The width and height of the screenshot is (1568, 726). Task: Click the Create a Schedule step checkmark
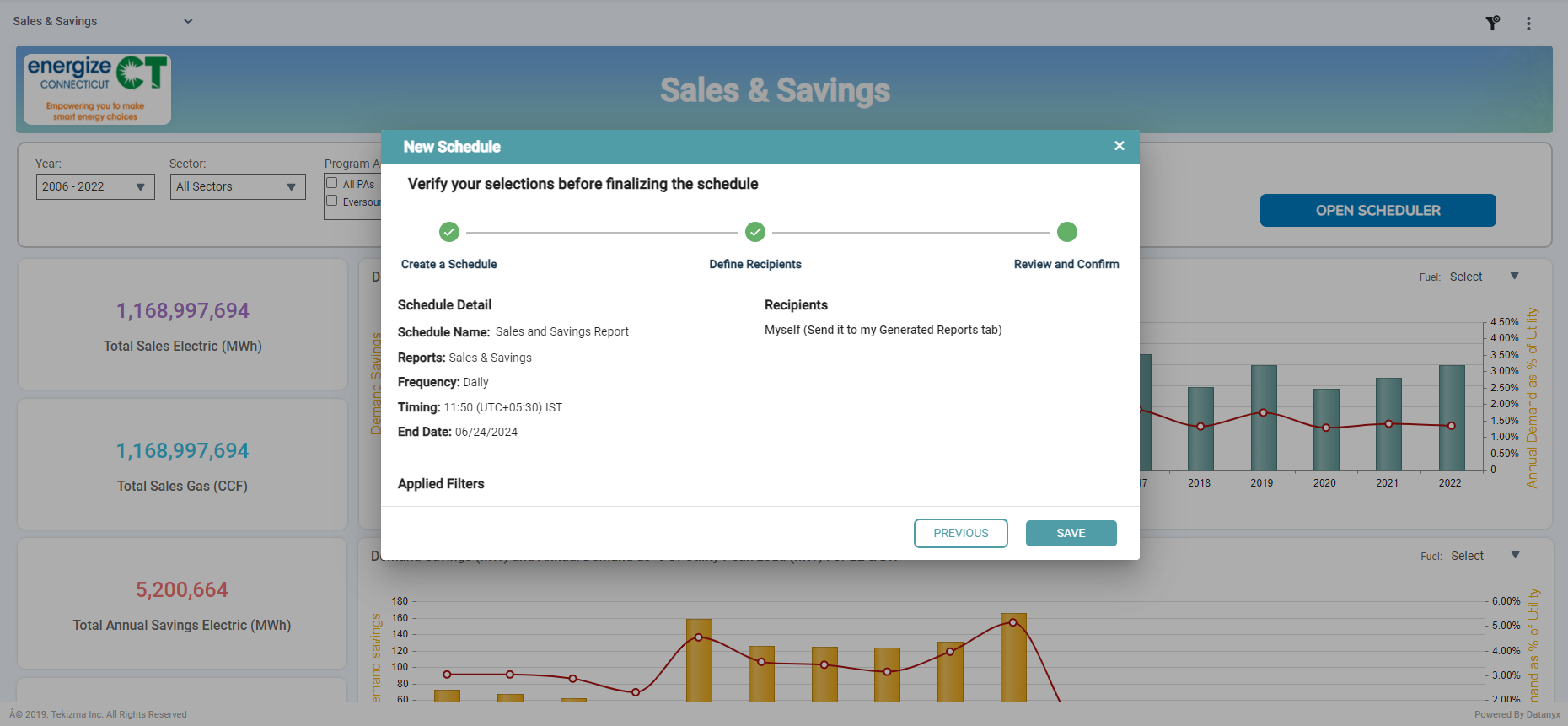[x=449, y=232]
